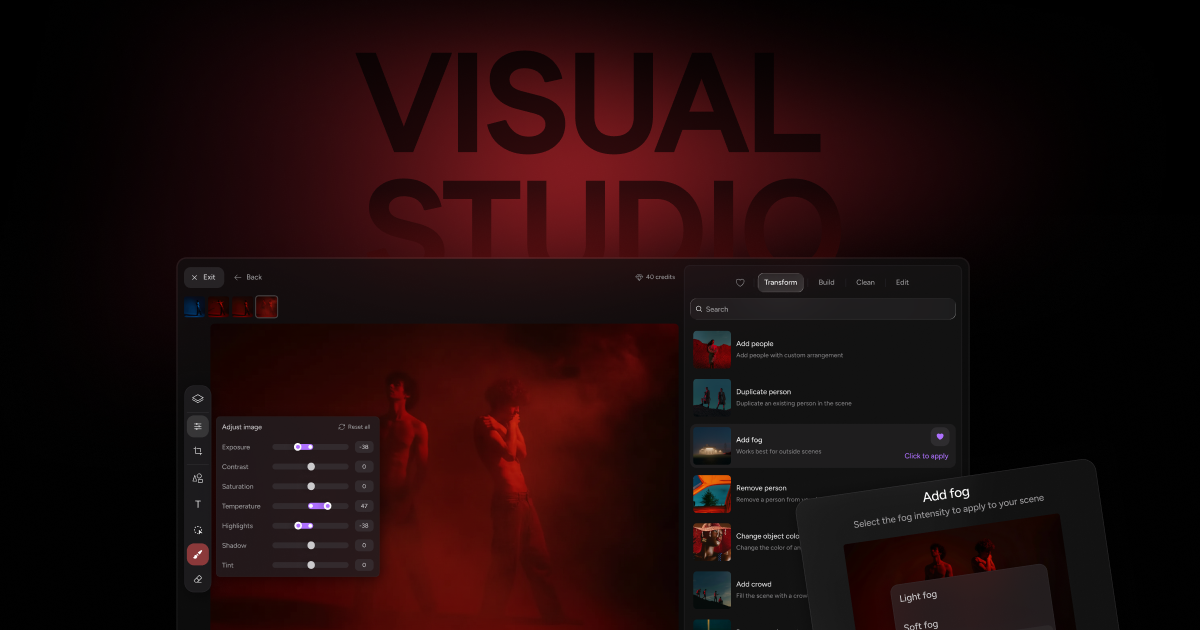Click the Saturation slider
Viewport: 1200px width, 630px height.
tap(311, 486)
